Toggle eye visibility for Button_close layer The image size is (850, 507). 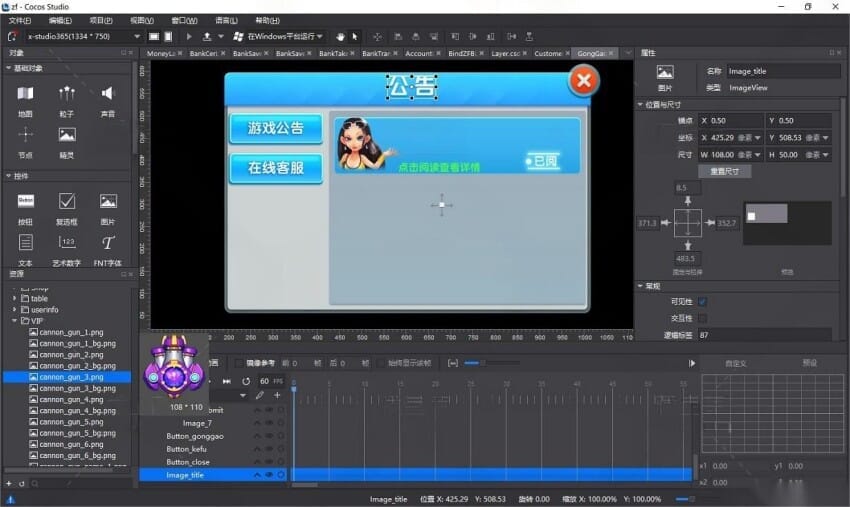tap(268, 462)
